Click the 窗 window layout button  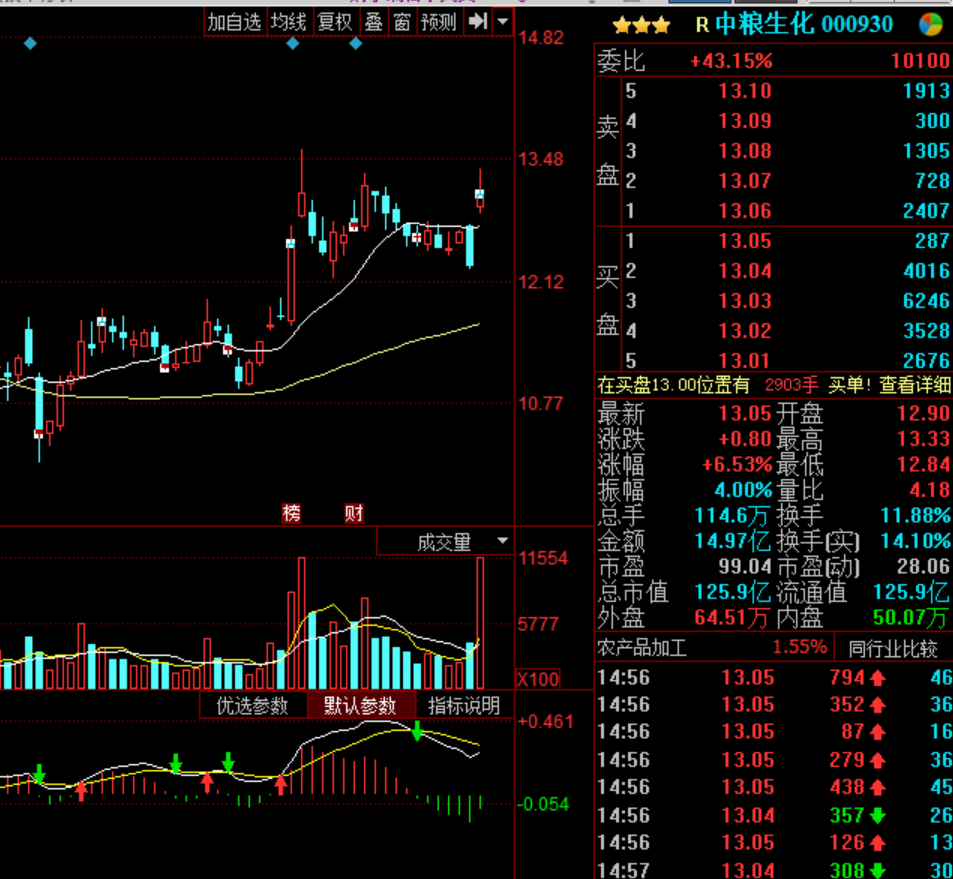(402, 22)
